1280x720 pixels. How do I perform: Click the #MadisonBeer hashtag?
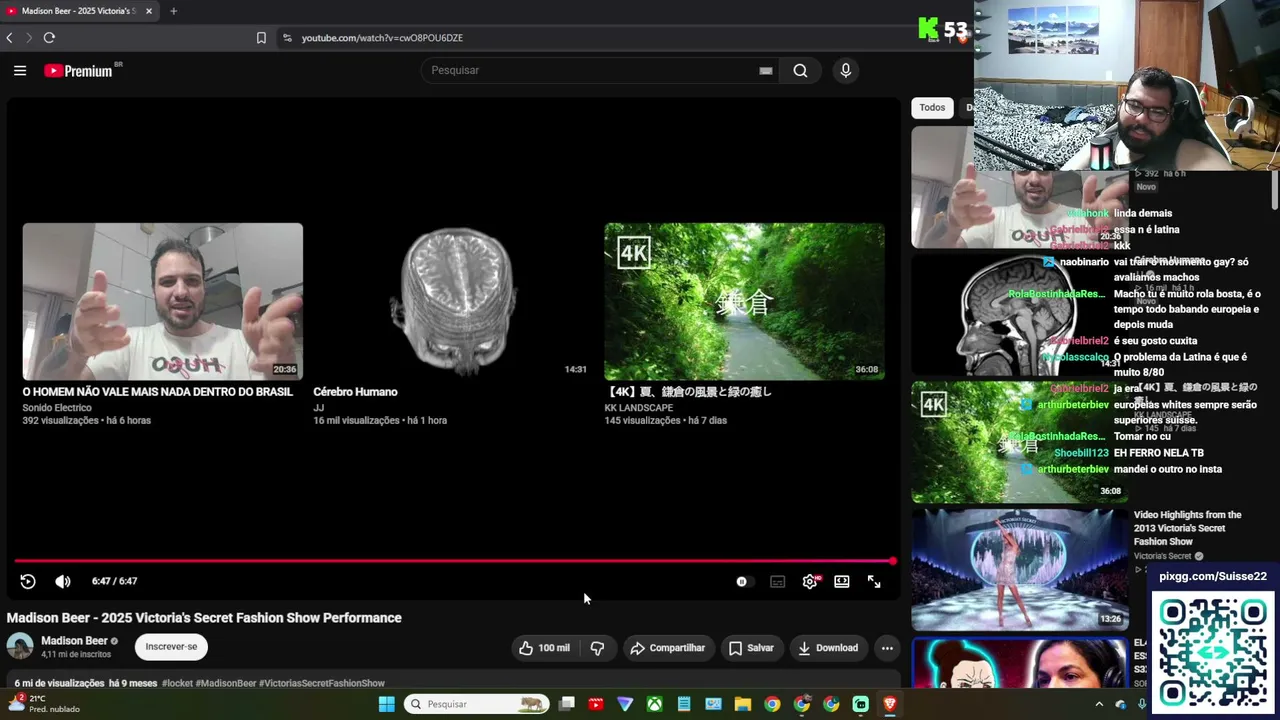226,683
